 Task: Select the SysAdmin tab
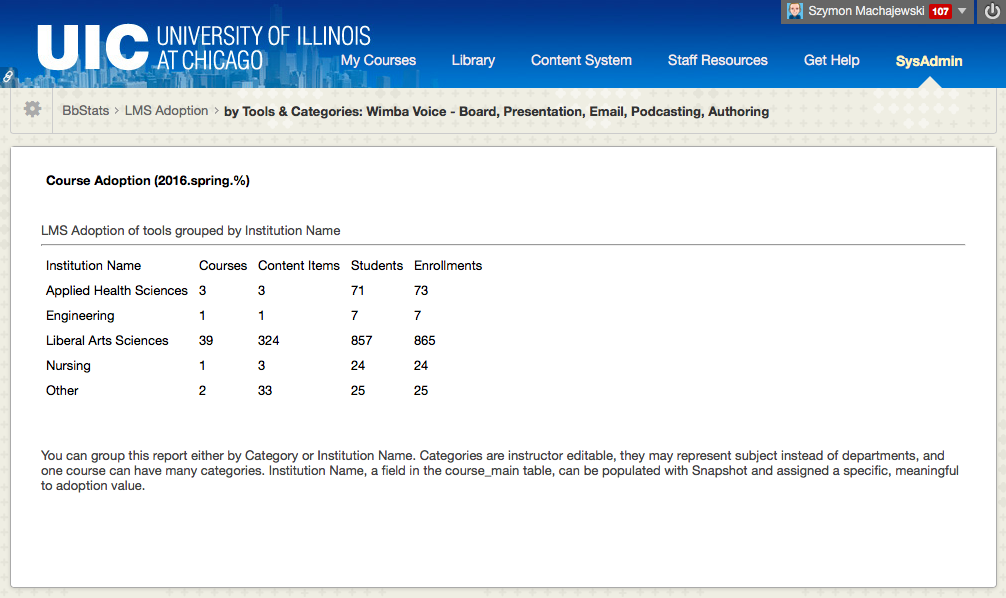tap(928, 61)
